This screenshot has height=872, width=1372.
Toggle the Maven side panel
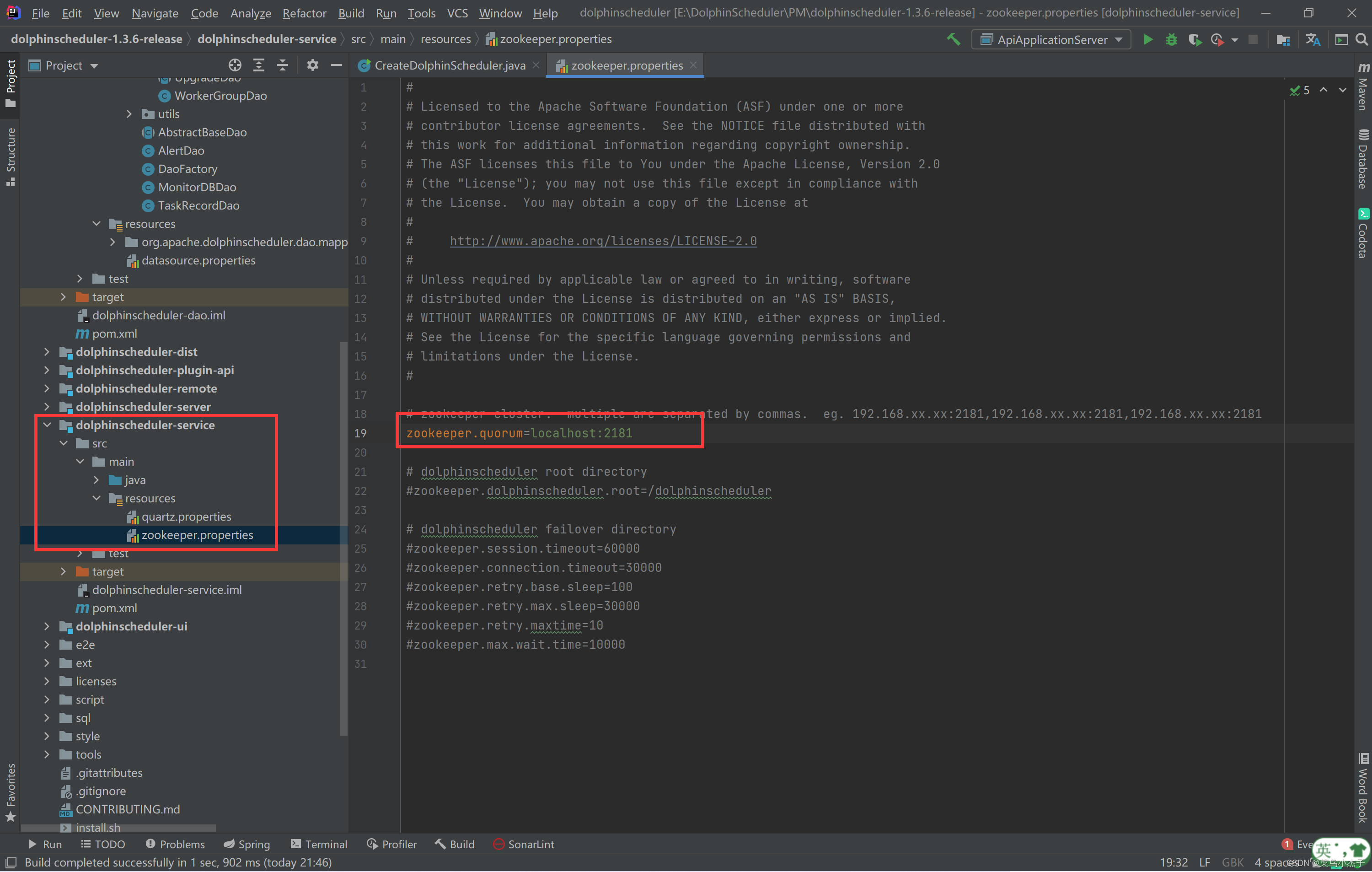coord(1362,87)
